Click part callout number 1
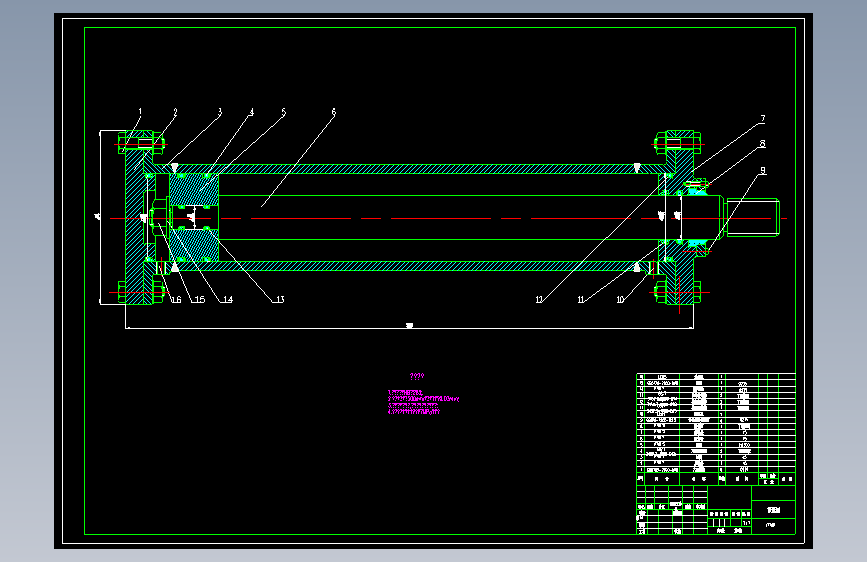The height and width of the screenshot is (562, 867). pyautogui.click(x=140, y=112)
